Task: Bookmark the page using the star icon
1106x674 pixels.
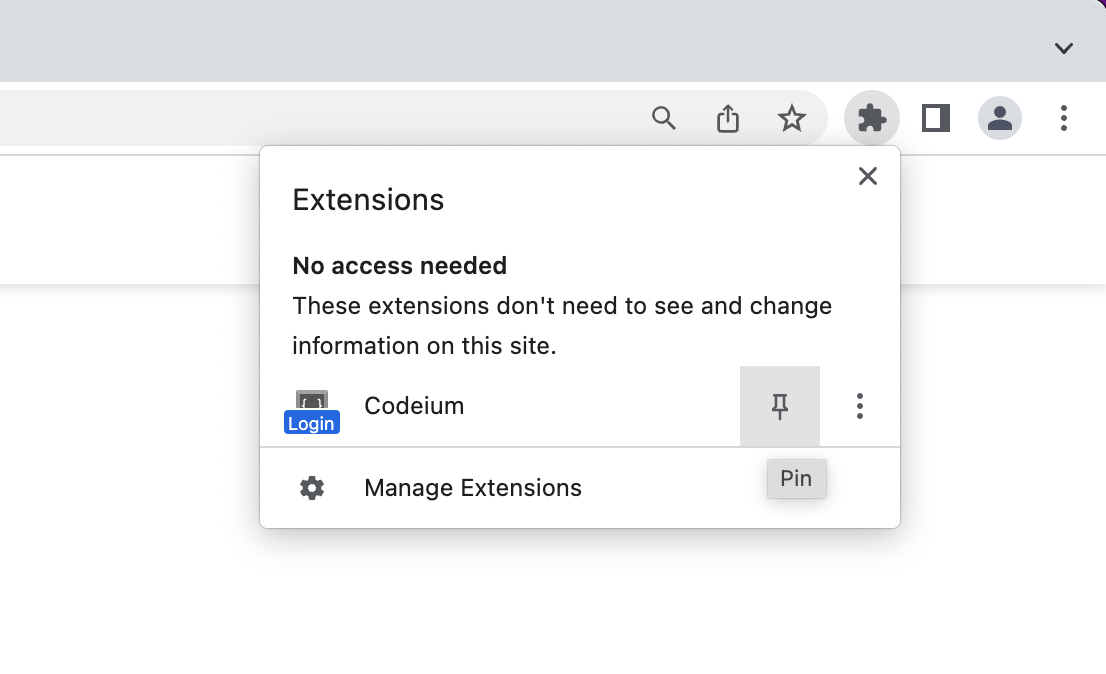Action: (x=792, y=118)
